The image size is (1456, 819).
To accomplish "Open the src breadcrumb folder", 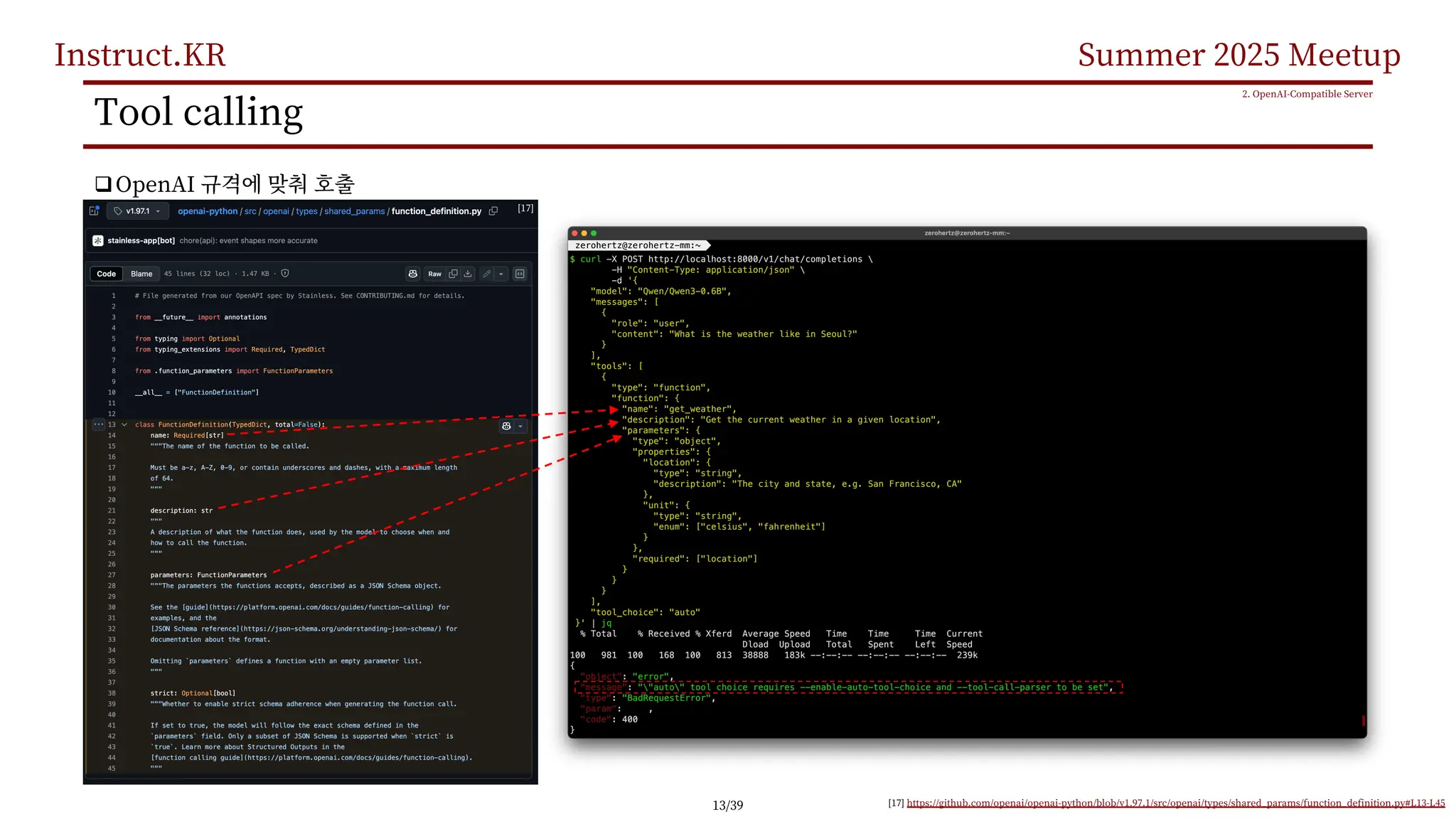I will 250,211.
